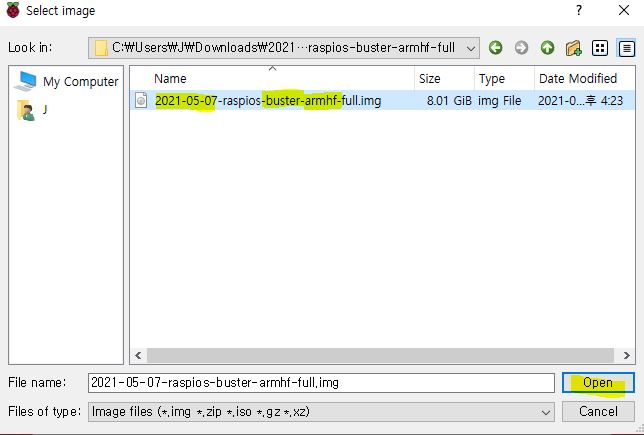Select the J user folder in sidebar
This screenshot has height=435, width=644.
point(32,110)
